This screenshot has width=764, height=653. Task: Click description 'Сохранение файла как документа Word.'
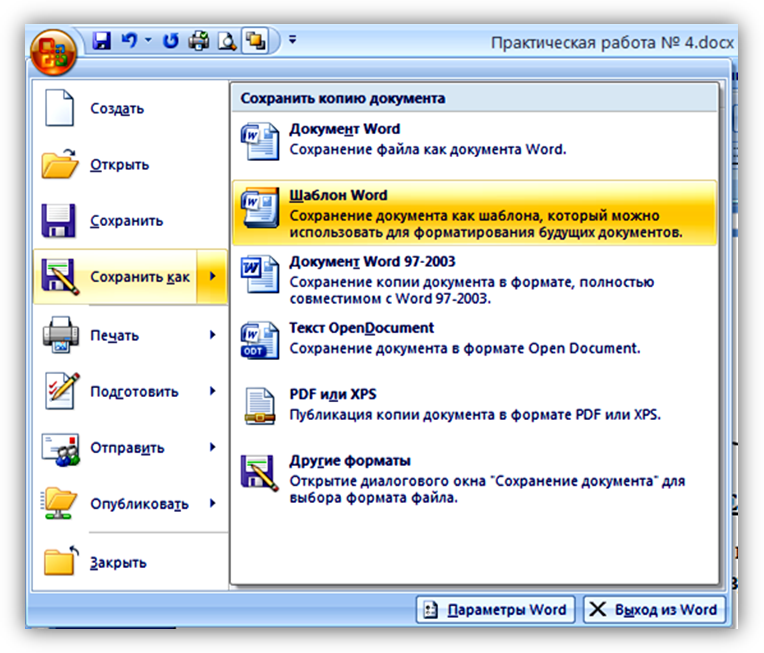pos(428,149)
